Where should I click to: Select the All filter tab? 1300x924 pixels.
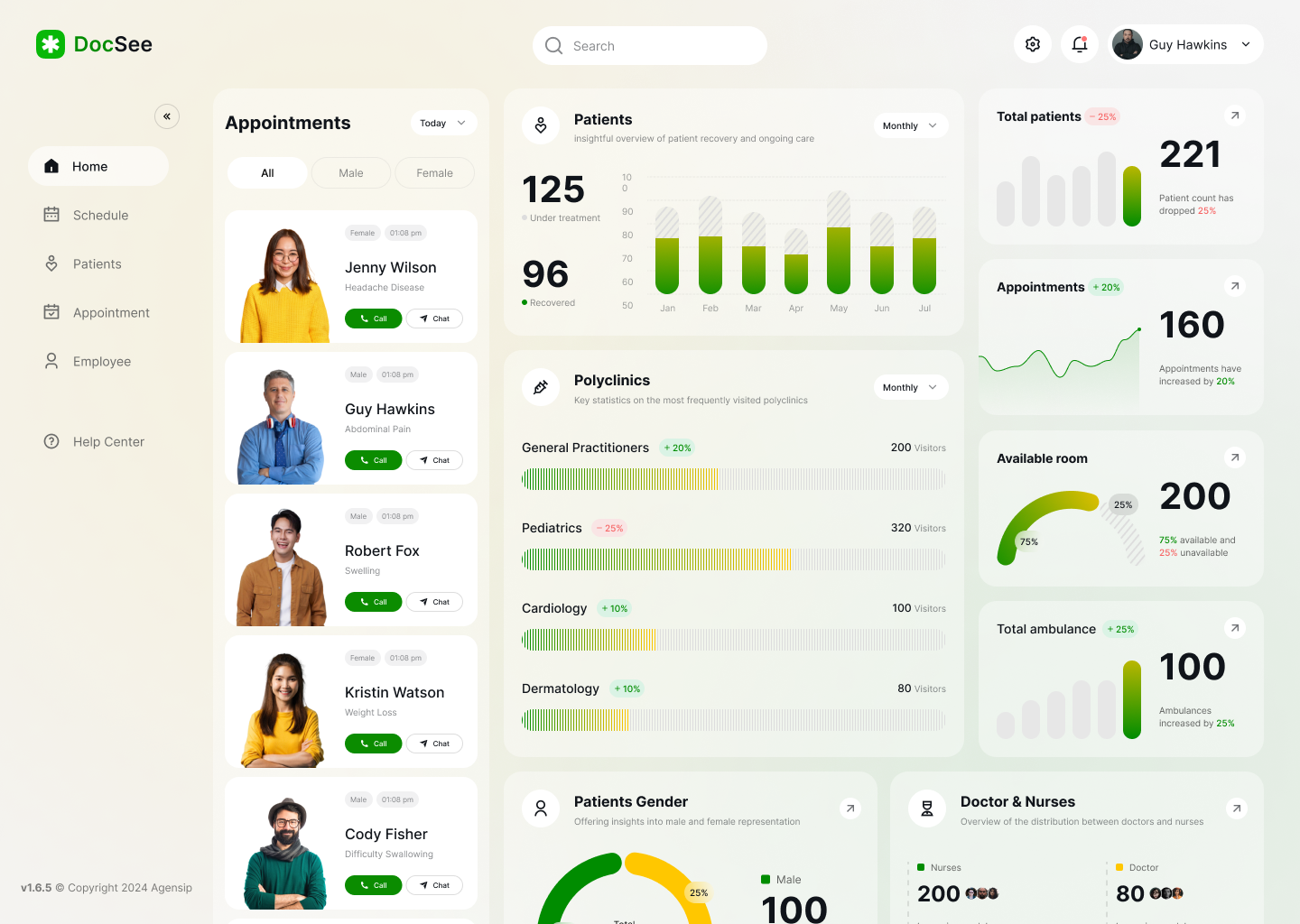coord(267,172)
